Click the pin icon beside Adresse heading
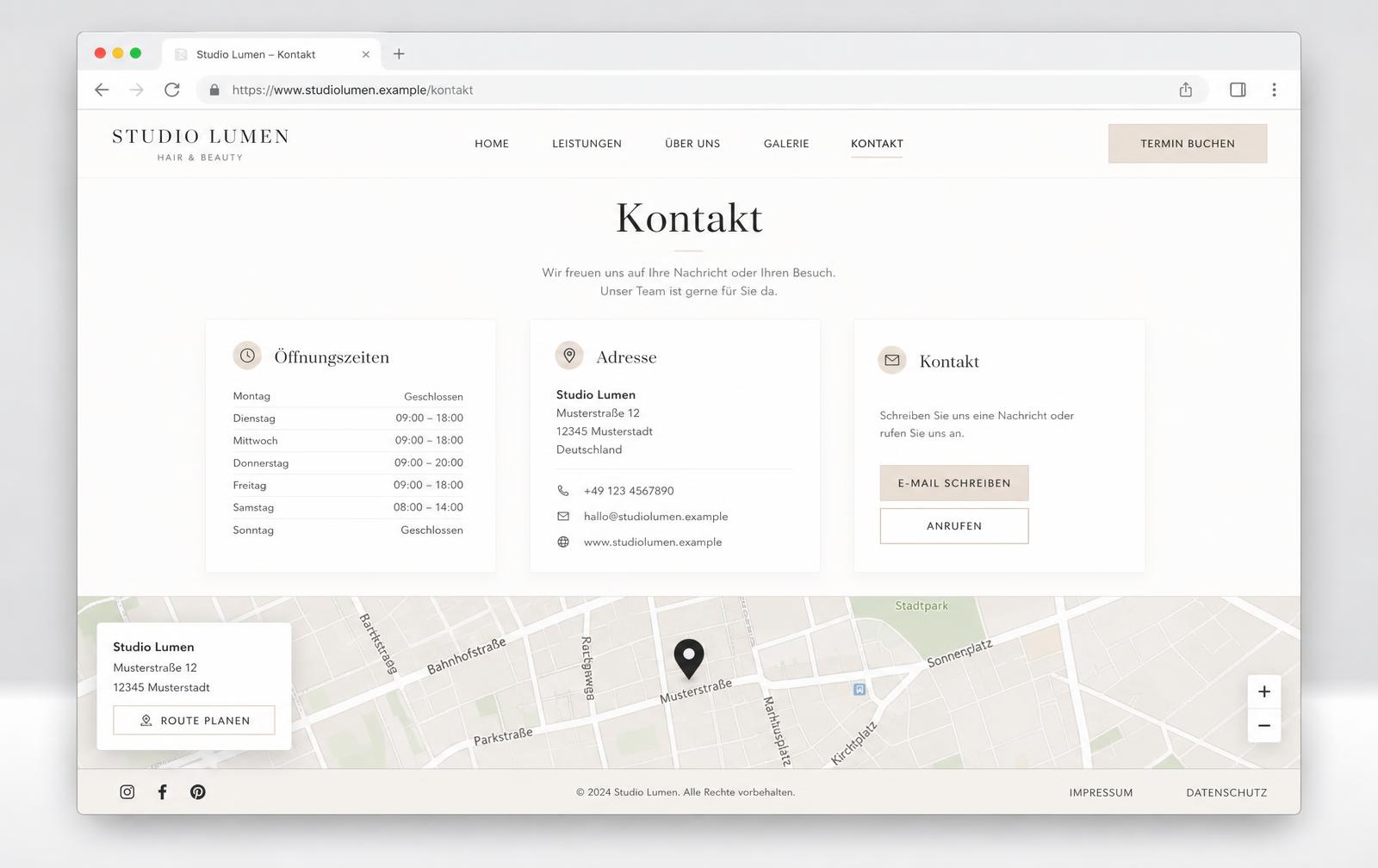1378x868 pixels. click(x=569, y=356)
